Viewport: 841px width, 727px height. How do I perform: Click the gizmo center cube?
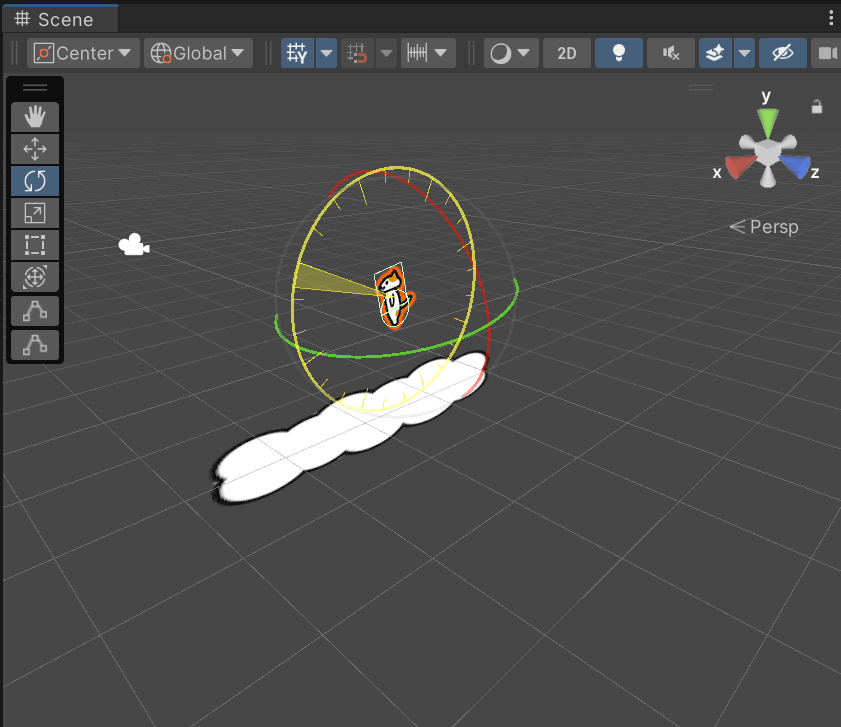pyautogui.click(x=768, y=152)
